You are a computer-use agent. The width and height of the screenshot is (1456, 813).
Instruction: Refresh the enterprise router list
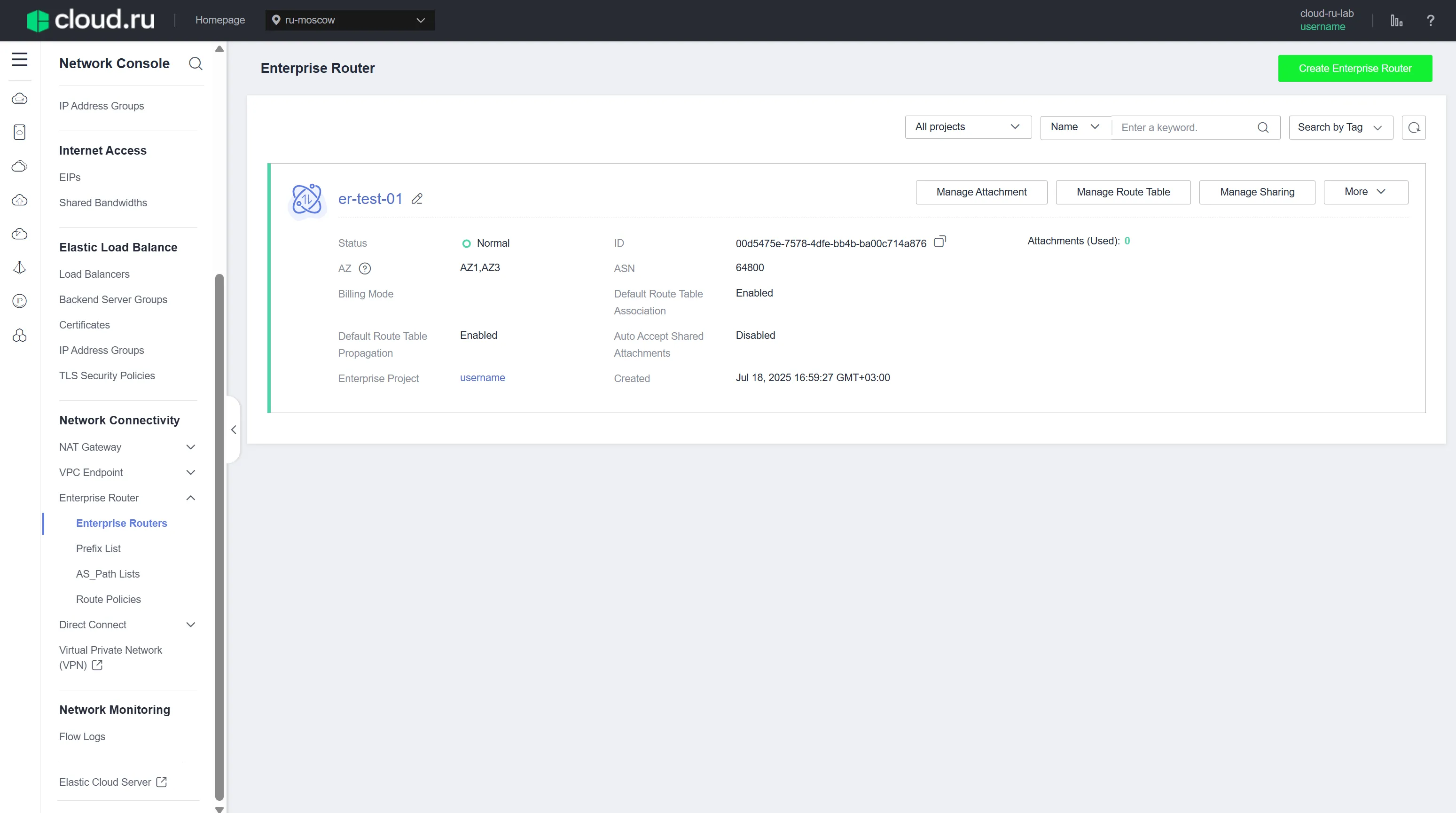(1414, 127)
